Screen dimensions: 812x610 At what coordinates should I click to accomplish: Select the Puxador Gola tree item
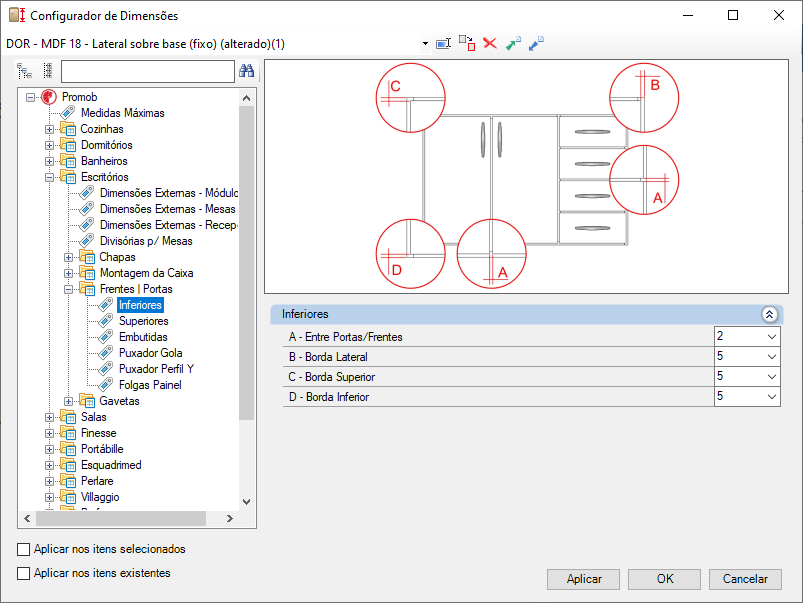tap(150, 353)
